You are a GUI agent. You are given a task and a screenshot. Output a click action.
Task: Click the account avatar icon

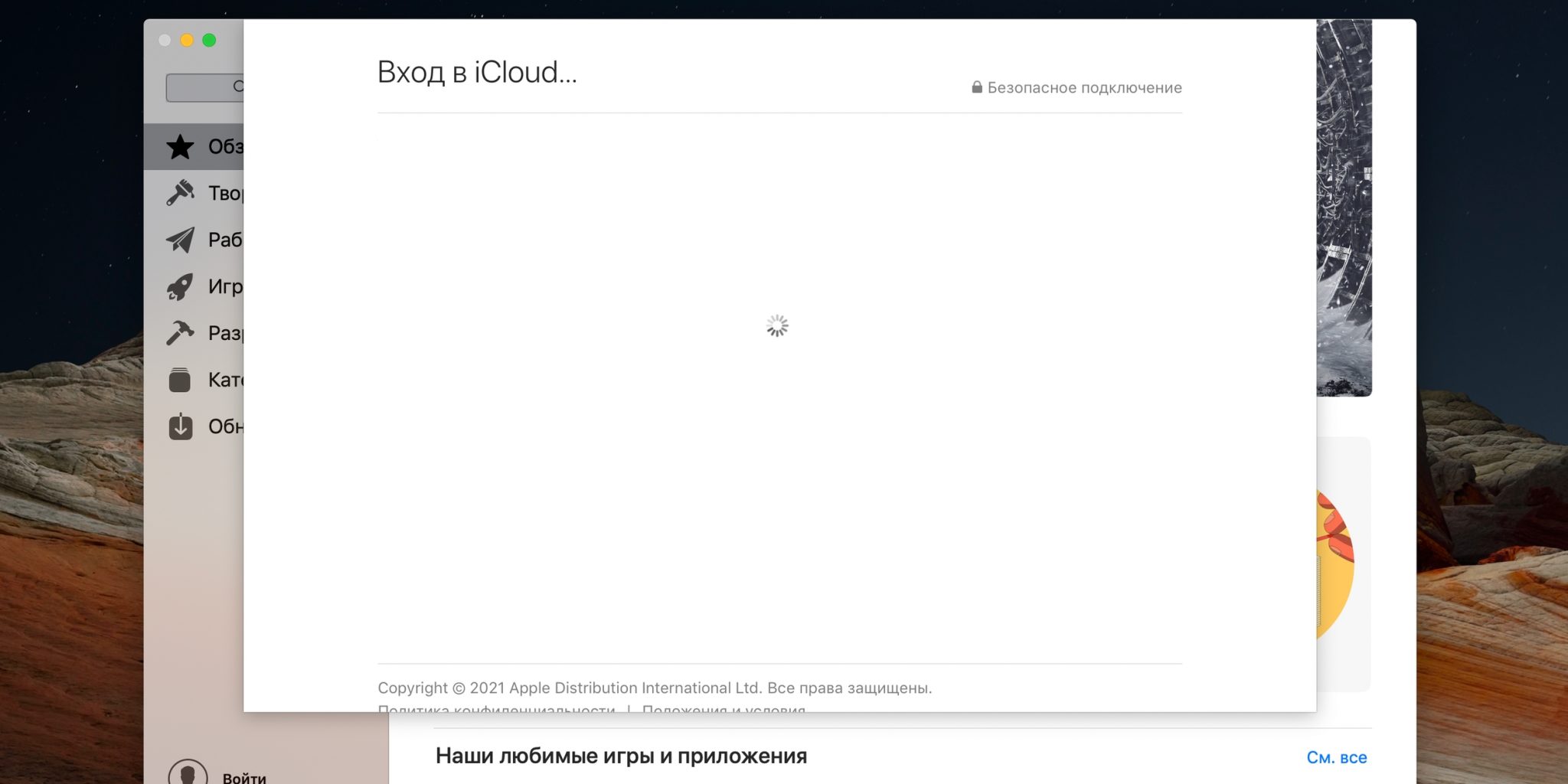[x=188, y=773]
